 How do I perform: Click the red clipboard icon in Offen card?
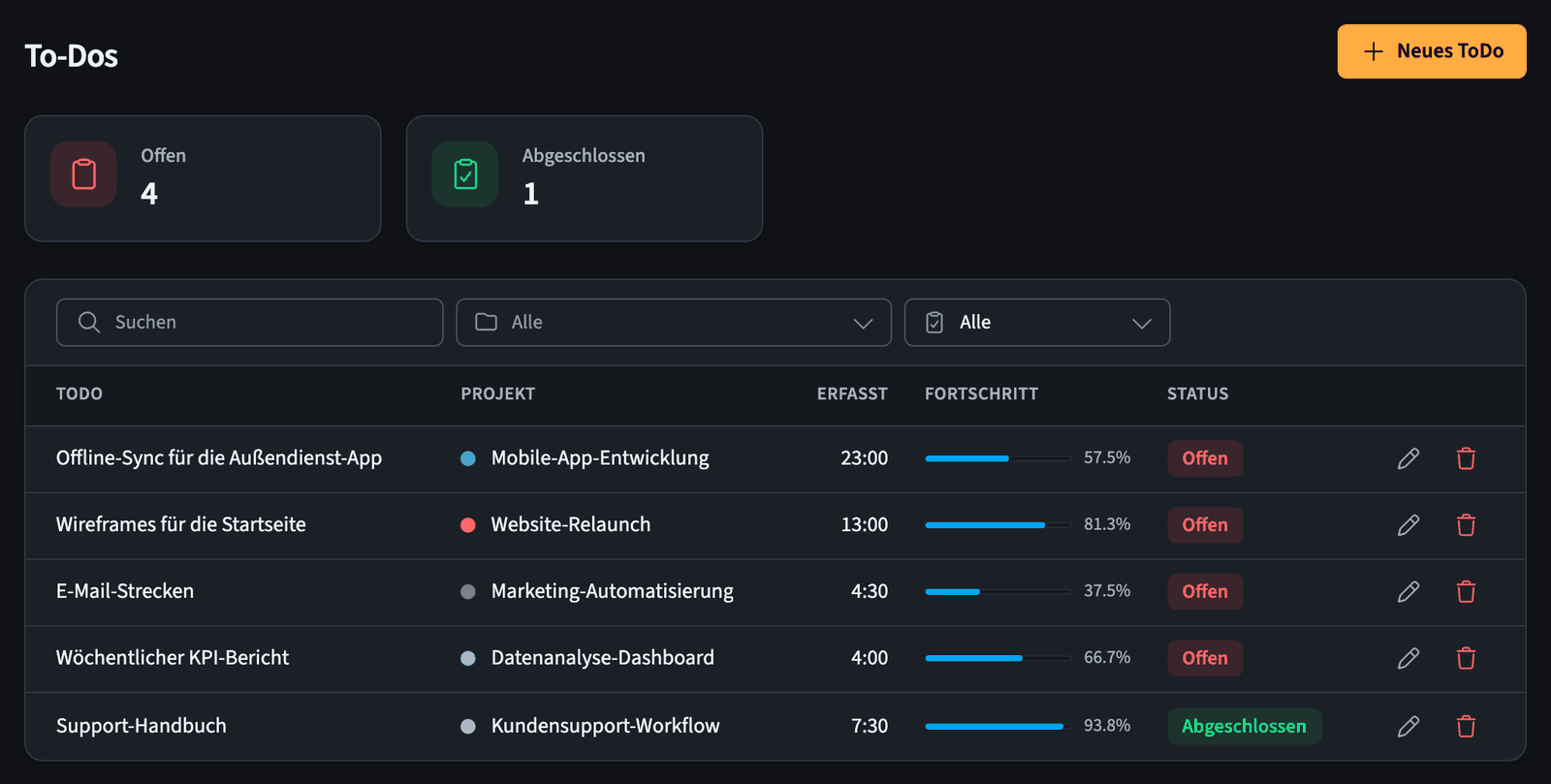(x=83, y=174)
